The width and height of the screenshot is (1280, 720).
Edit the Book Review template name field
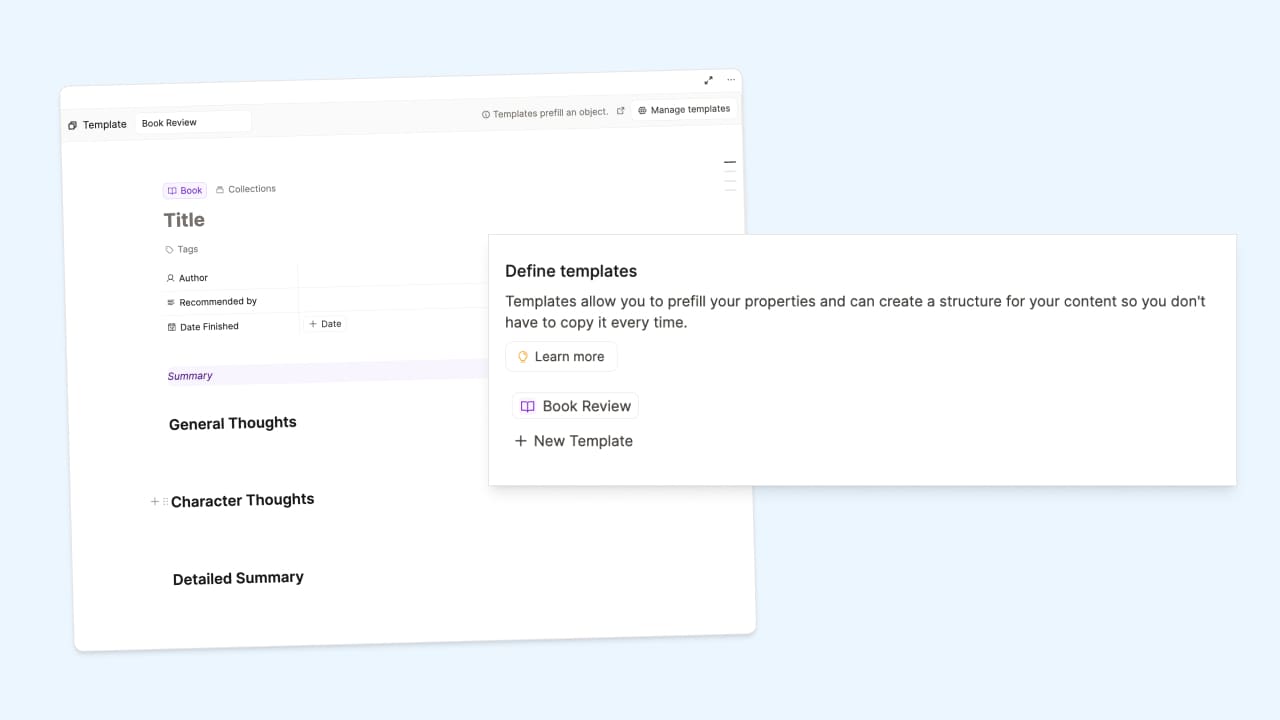coord(193,123)
